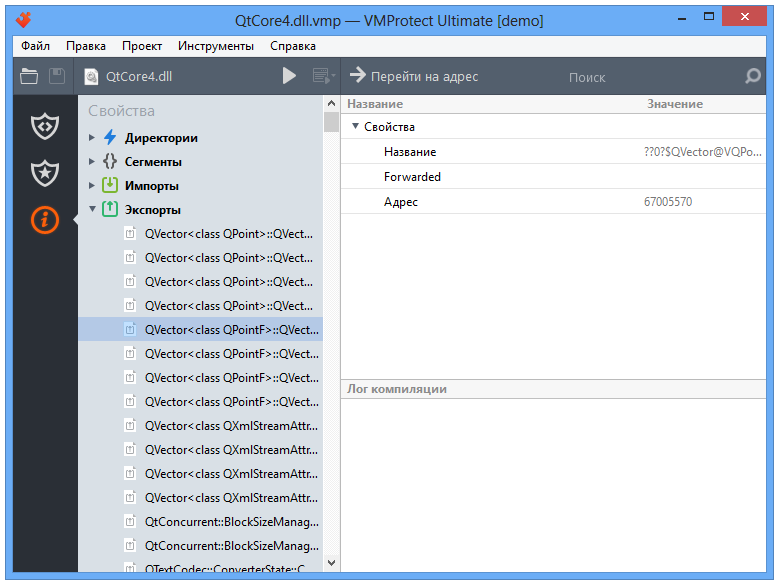Start compilation with the play button
The image size is (779, 585).
[x=289, y=76]
